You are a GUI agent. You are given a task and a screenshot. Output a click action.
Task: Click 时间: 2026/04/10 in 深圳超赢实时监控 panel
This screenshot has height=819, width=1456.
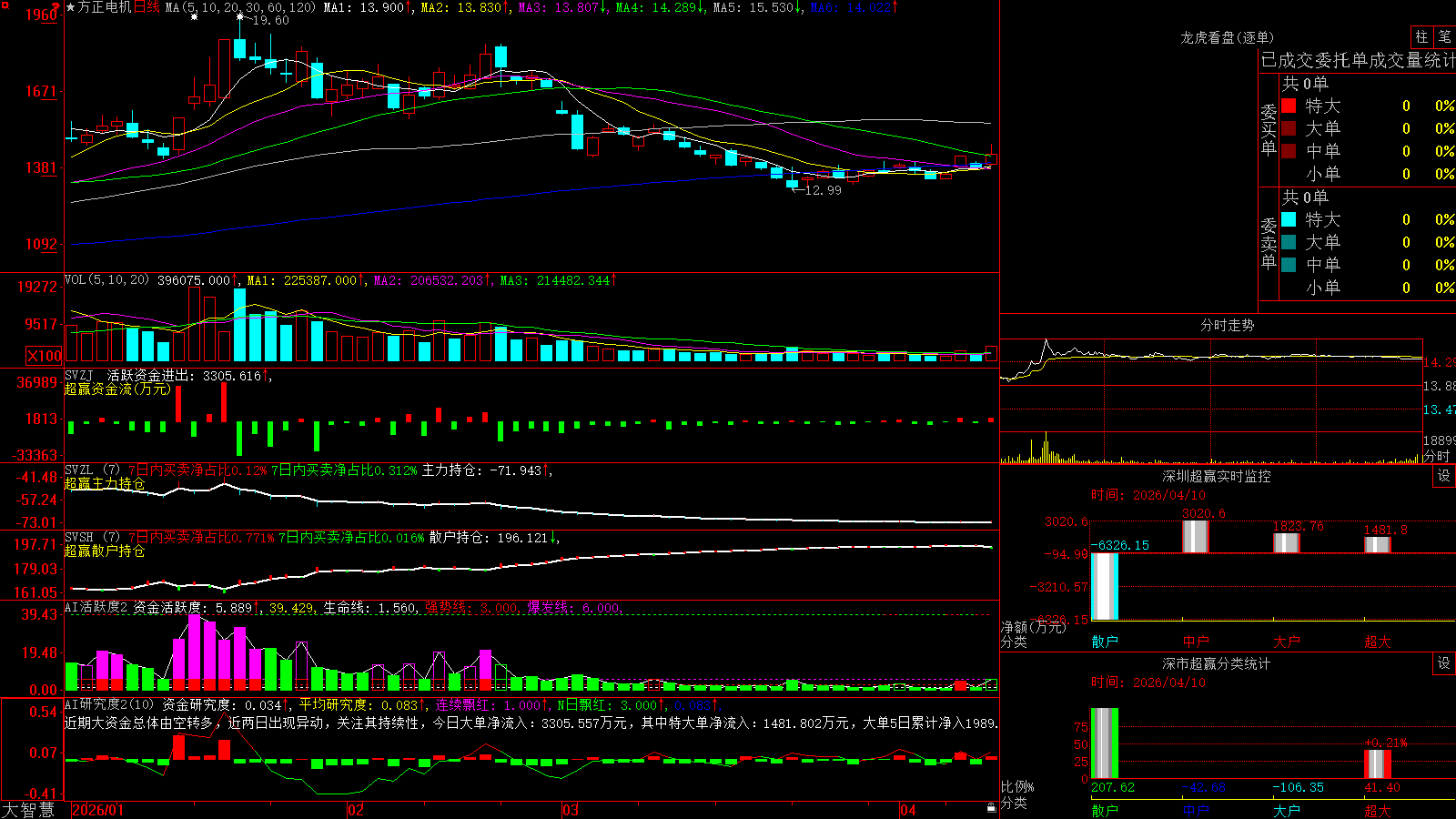(1148, 495)
